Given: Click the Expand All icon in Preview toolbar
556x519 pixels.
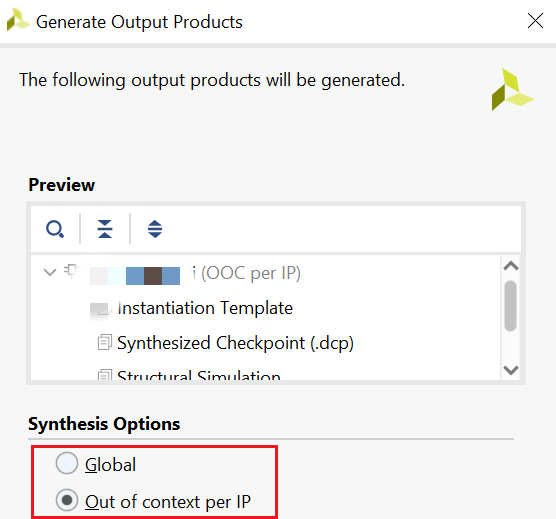Looking at the screenshot, I should 155,229.
